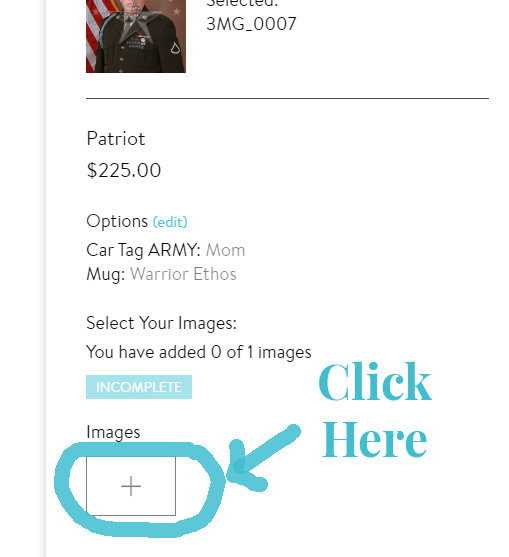Click the 'You have added 0 of 1 images' text
The width and height of the screenshot is (509, 557).
(199, 352)
